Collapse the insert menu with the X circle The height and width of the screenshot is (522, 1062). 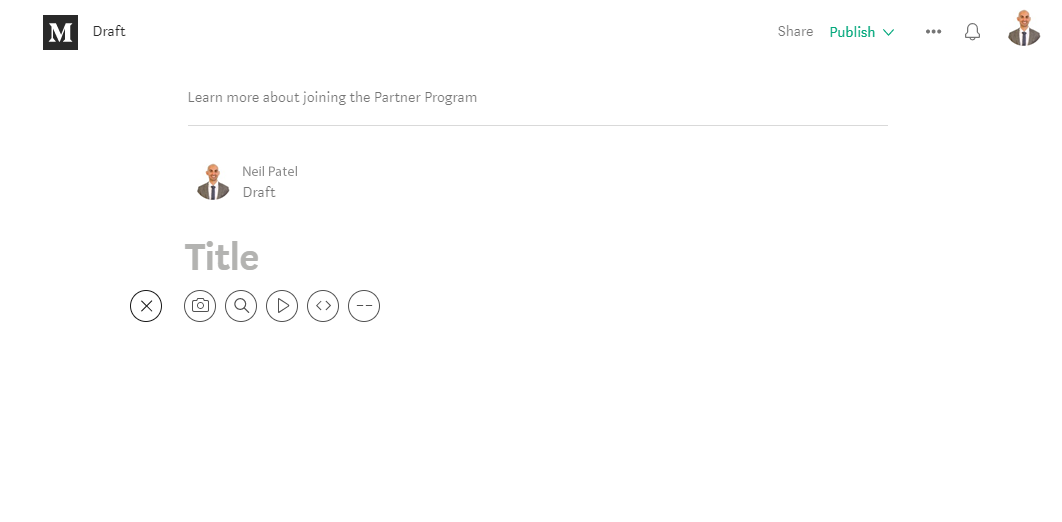point(146,306)
